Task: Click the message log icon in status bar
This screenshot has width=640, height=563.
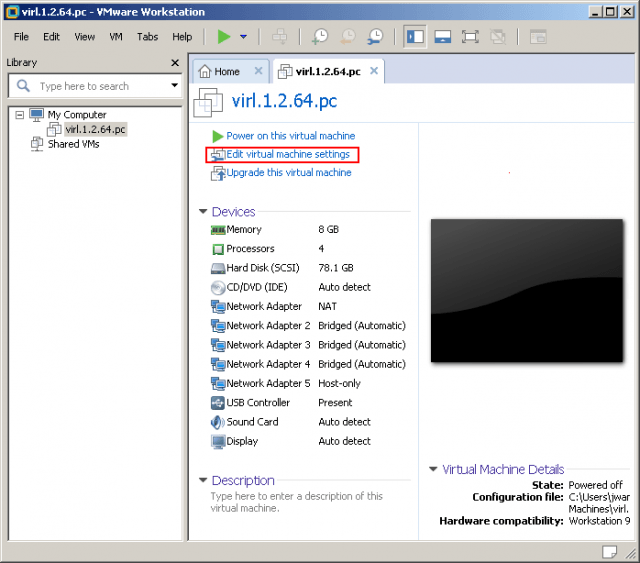Action: click(610, 552)
